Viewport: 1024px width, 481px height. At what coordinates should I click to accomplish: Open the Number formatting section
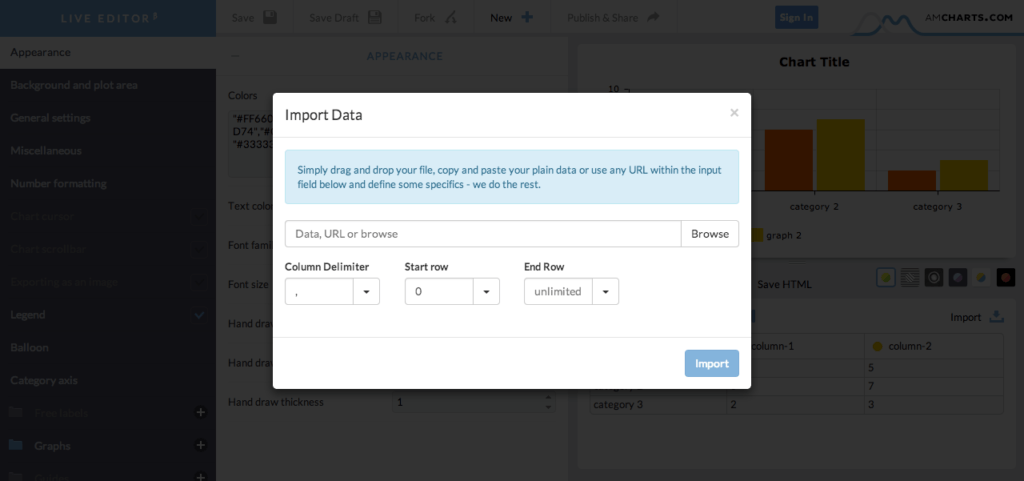click(108, 183)
